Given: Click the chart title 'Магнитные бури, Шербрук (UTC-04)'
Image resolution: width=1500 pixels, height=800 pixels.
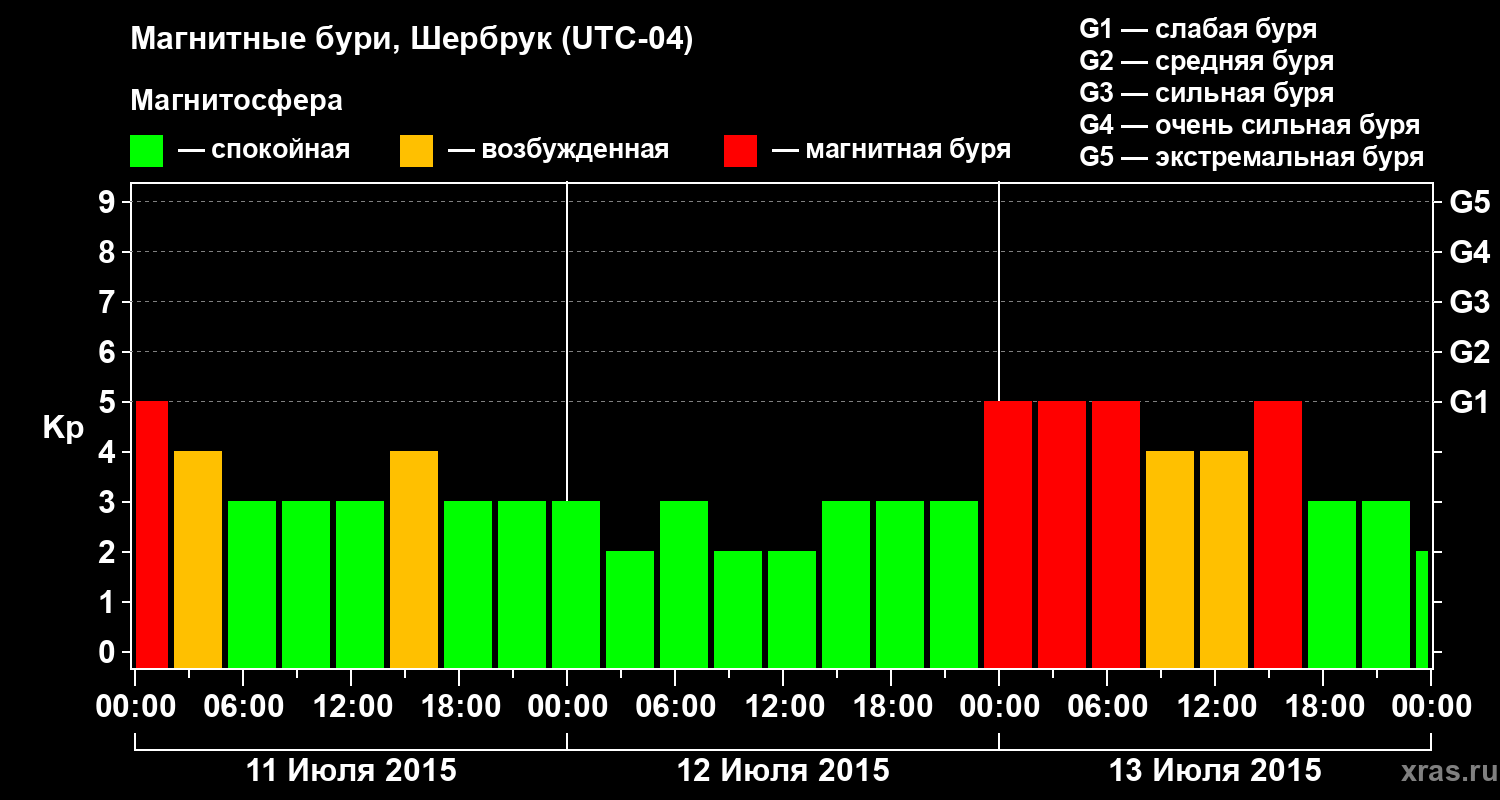Looking at the screenshot, I should (412, 41).
